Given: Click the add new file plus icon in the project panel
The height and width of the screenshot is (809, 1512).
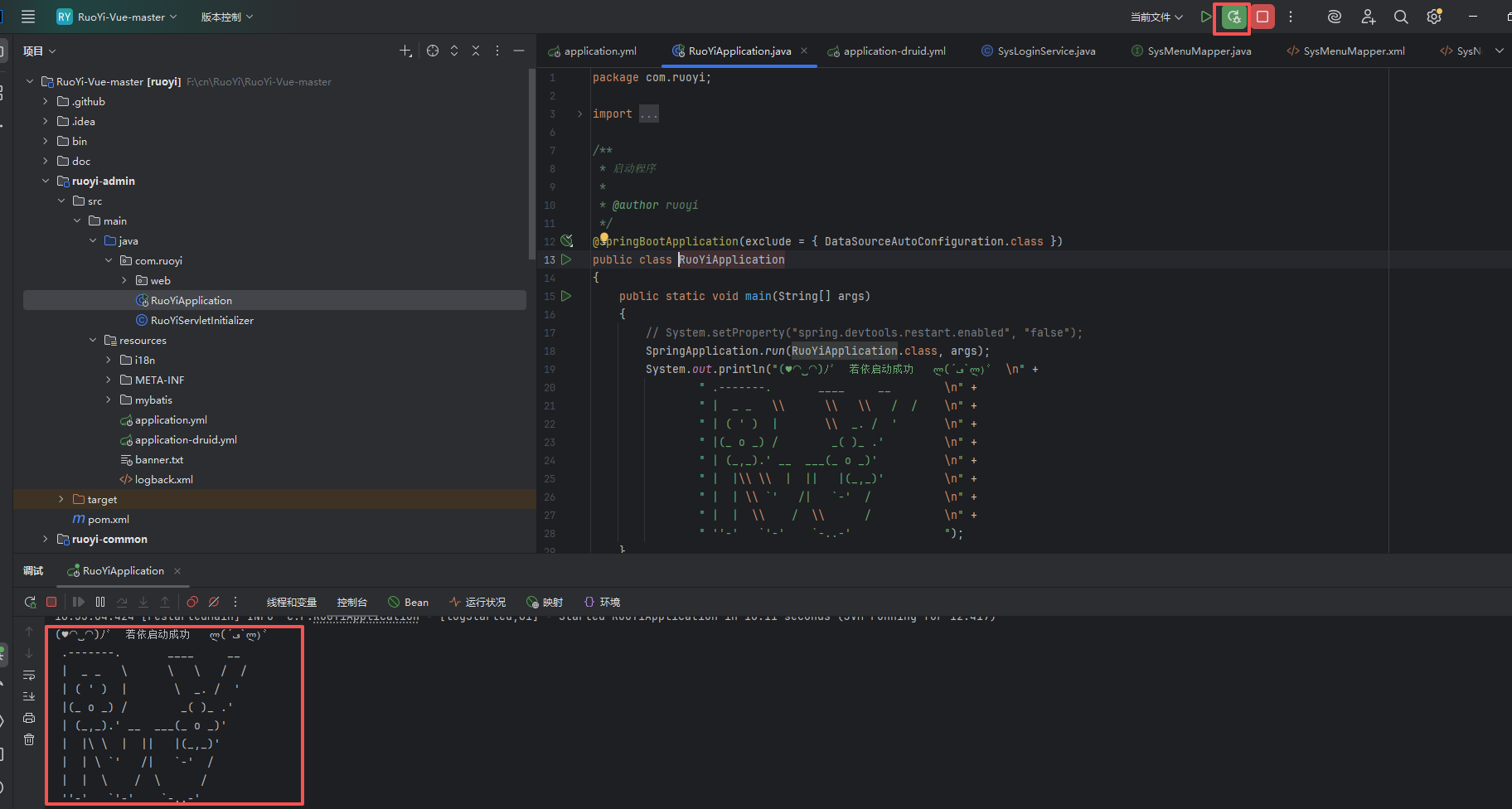Looking at the screenshot, I should click(405, 51).
